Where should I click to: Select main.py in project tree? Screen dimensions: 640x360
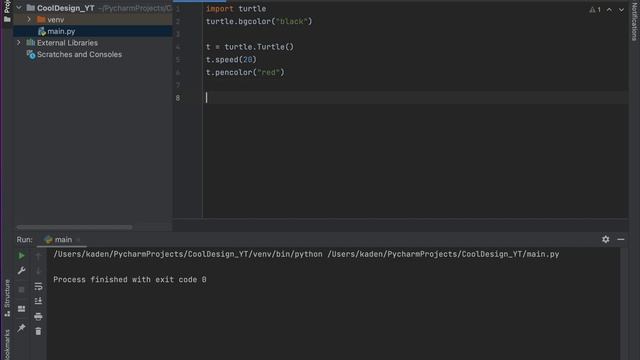(93, 31)
